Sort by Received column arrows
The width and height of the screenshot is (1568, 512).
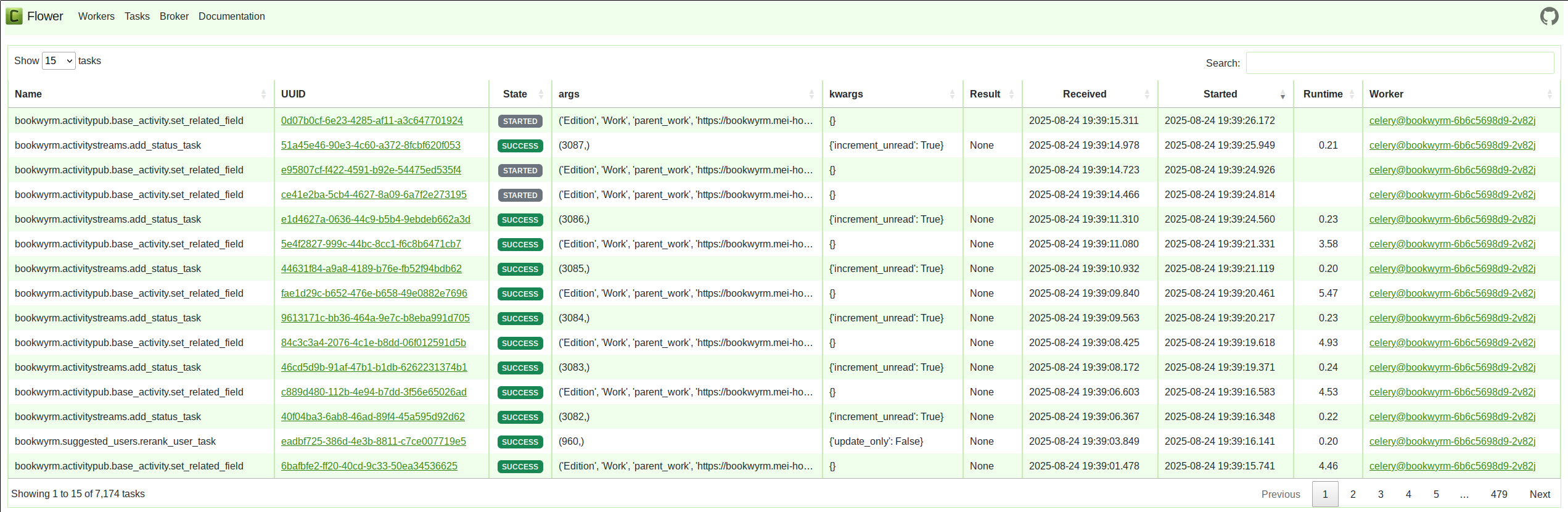[1147, 94]
